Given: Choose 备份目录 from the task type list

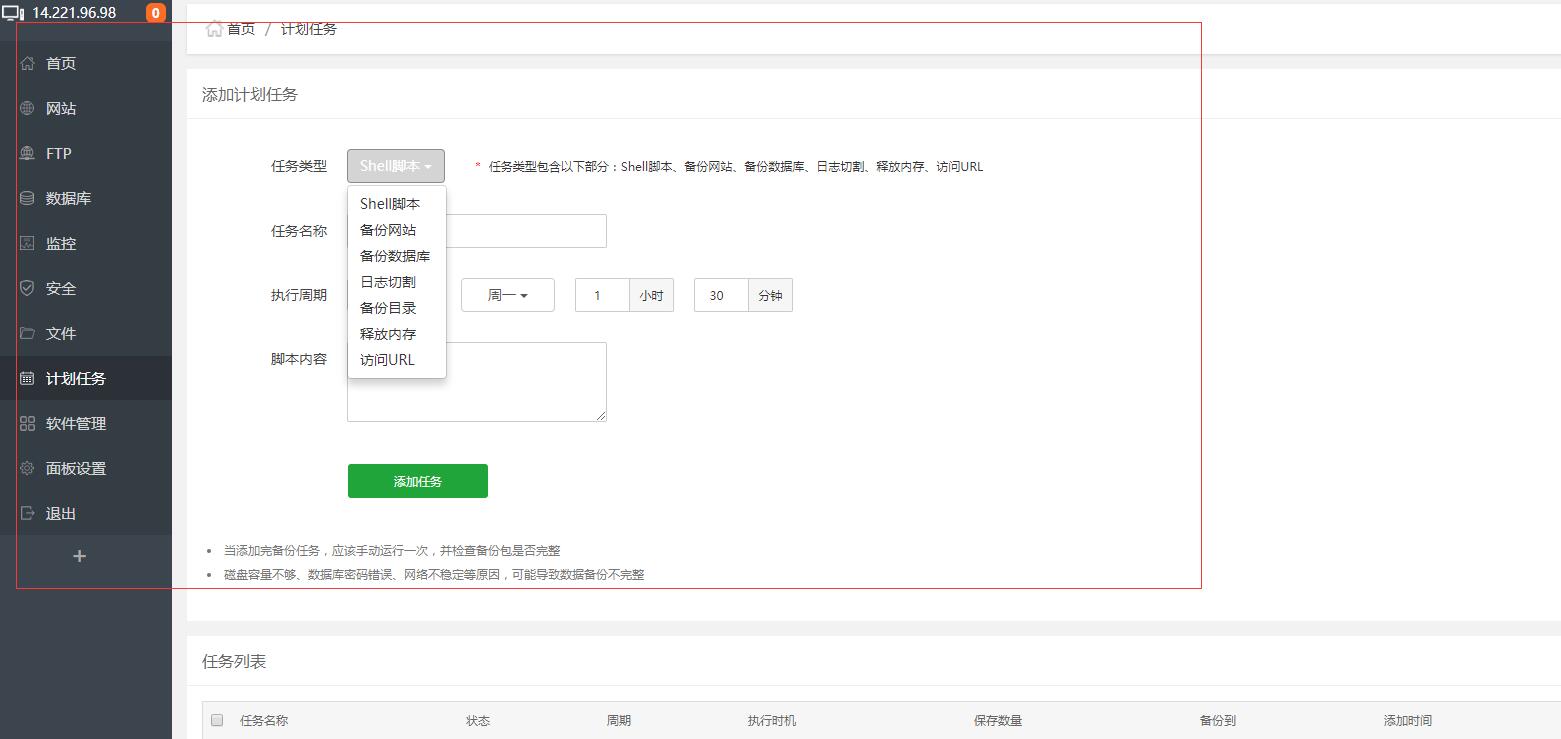Looking at the screenshot, I should [397, 308].
